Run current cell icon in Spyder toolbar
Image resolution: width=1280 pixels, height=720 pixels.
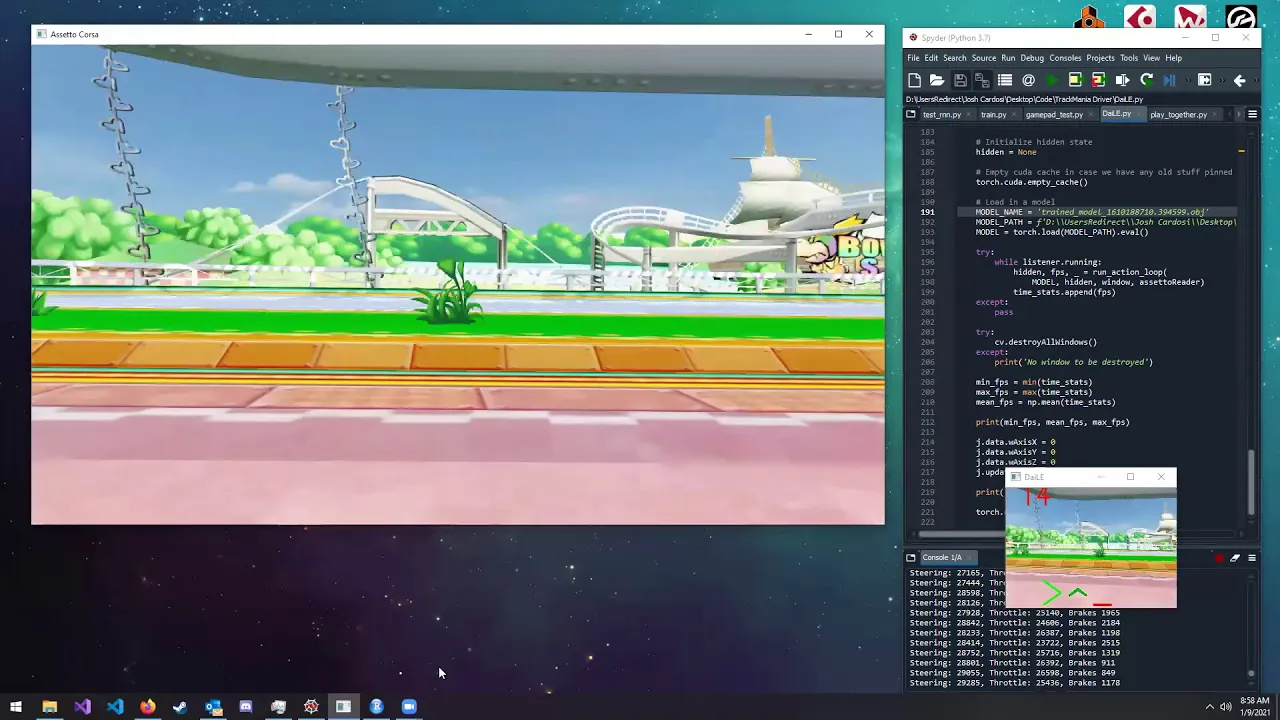click(x=1075, y=80)
